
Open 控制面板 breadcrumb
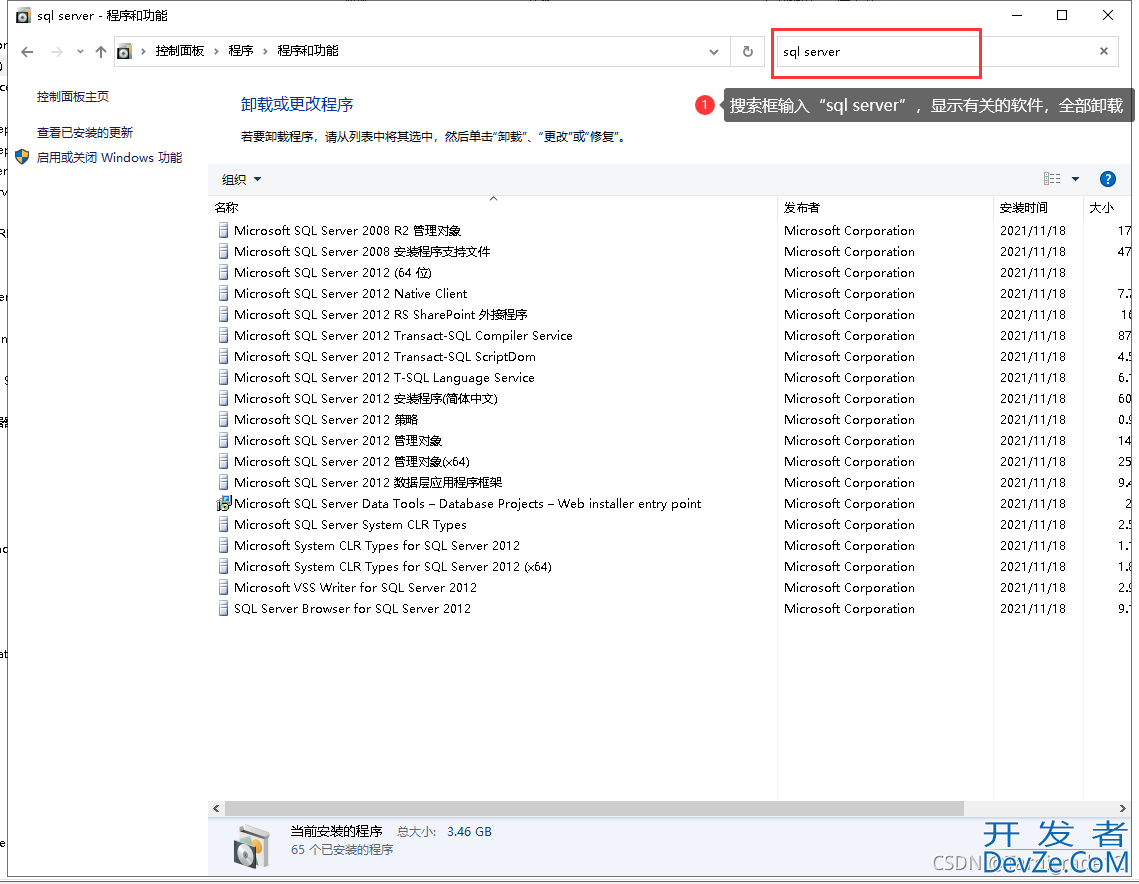pyautogui.click(x=179, y=51)
